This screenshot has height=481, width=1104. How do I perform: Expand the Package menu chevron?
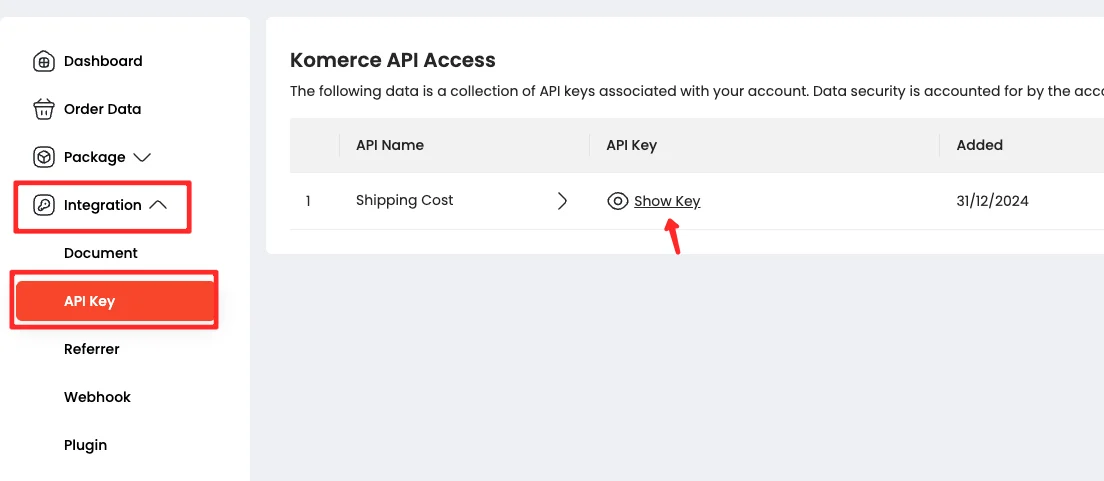pyautogui.click(x=142, y=157)
